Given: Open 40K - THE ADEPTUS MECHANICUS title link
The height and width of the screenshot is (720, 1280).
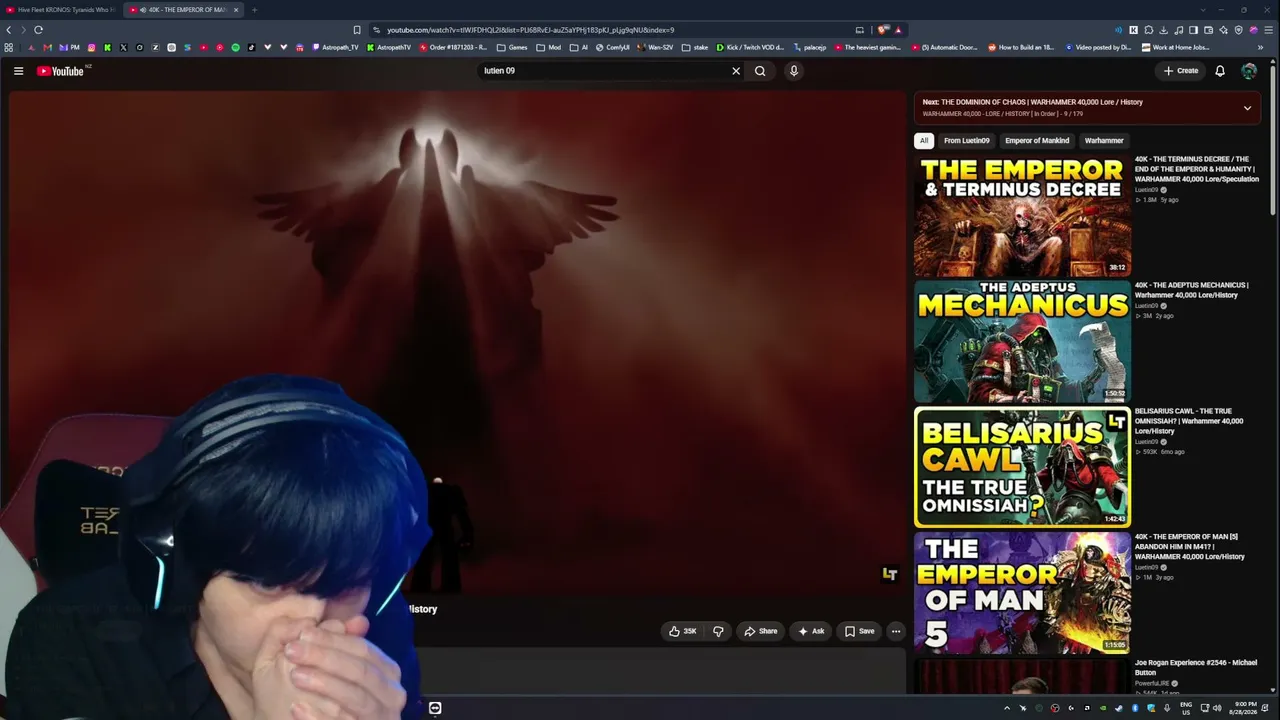Looking at the screenshot, I should point(1191,290).
